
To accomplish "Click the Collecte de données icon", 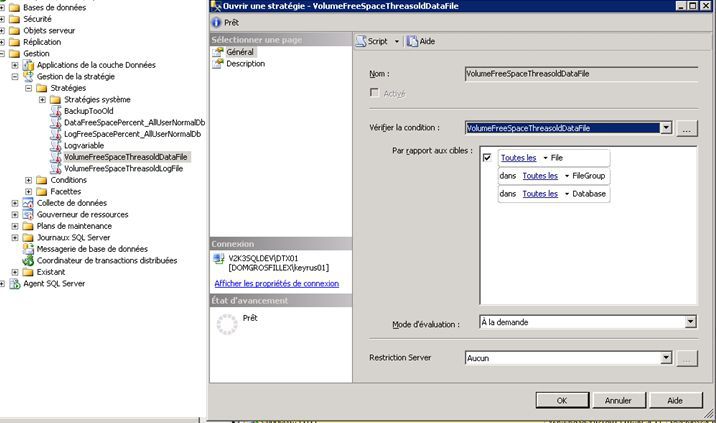I will 28,203.
